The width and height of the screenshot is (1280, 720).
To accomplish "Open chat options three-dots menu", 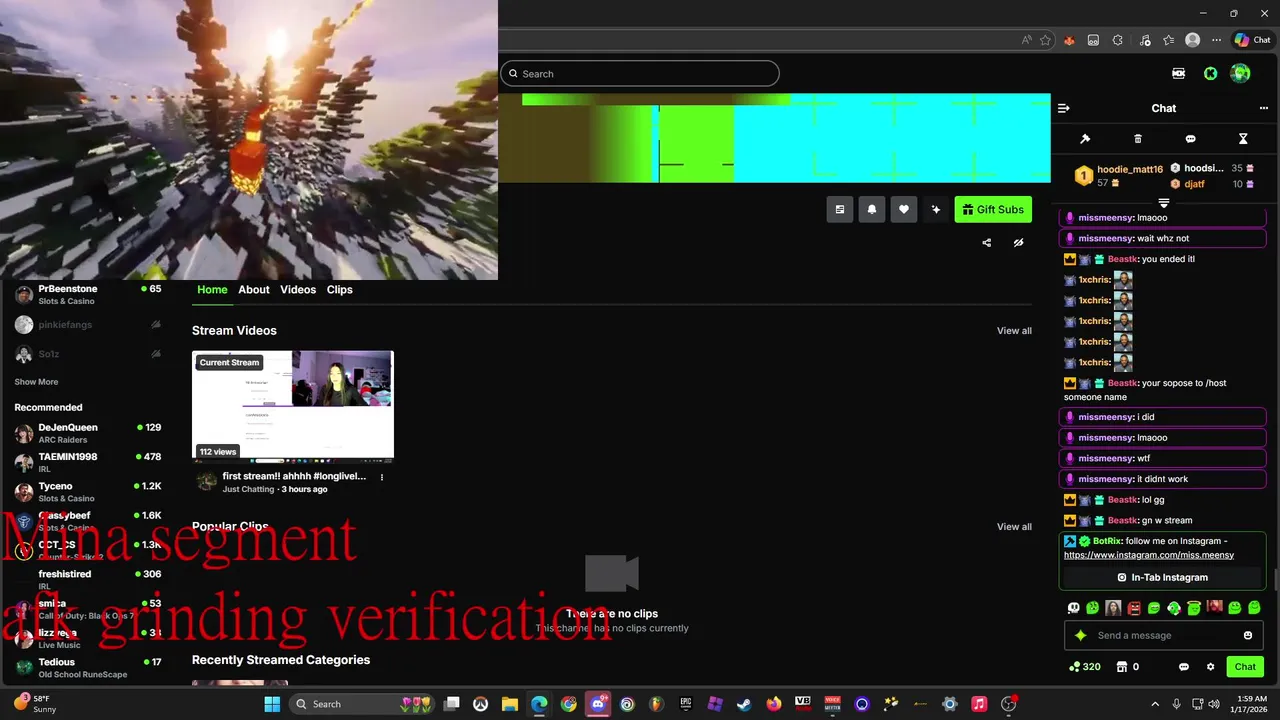I will 1264,108.
